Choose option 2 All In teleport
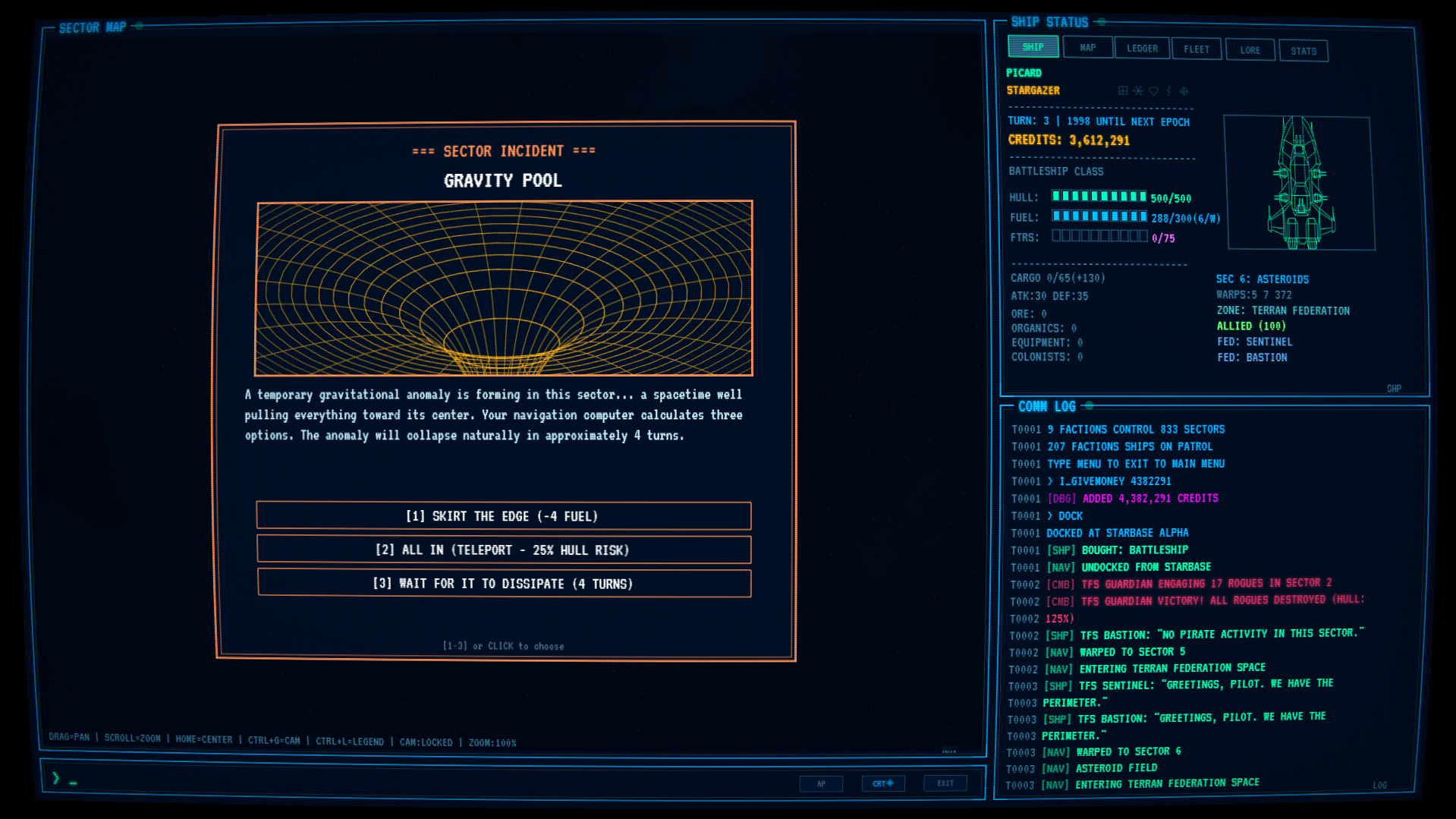 pyautogui.click(x=504, y=550)
